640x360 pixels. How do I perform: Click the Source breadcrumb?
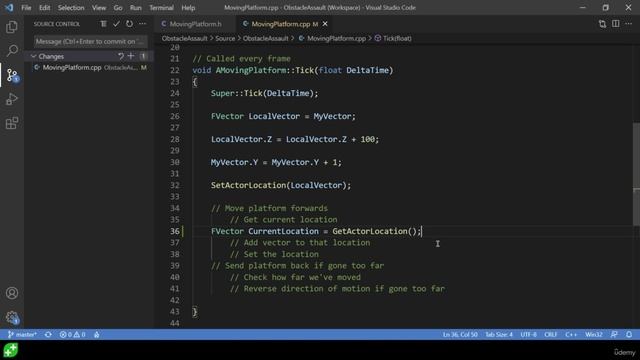225,38
